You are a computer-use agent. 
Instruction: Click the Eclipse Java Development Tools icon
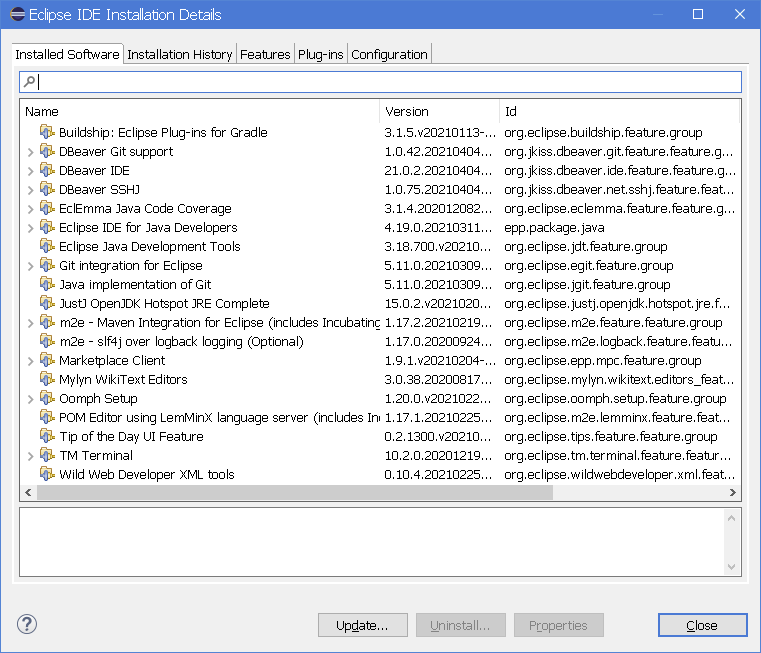point(47,246)
